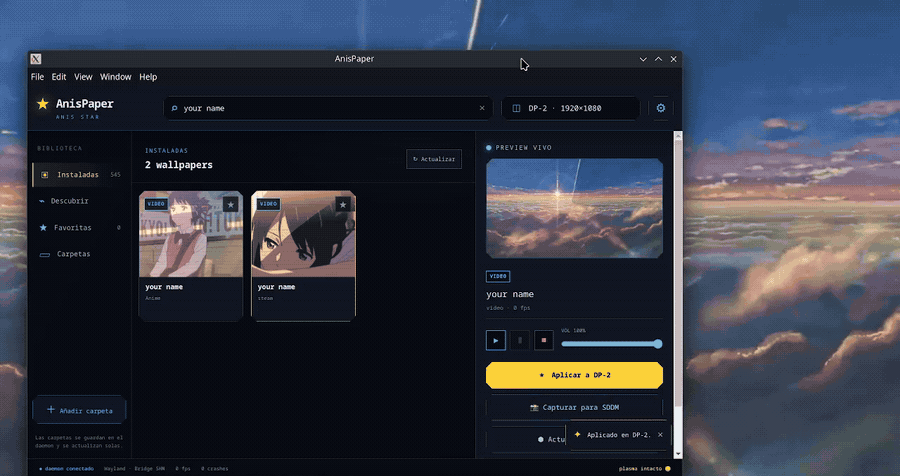Click the live preview image
The height and width of the screenshot is (476, 900).
click(x=575, y=208)
